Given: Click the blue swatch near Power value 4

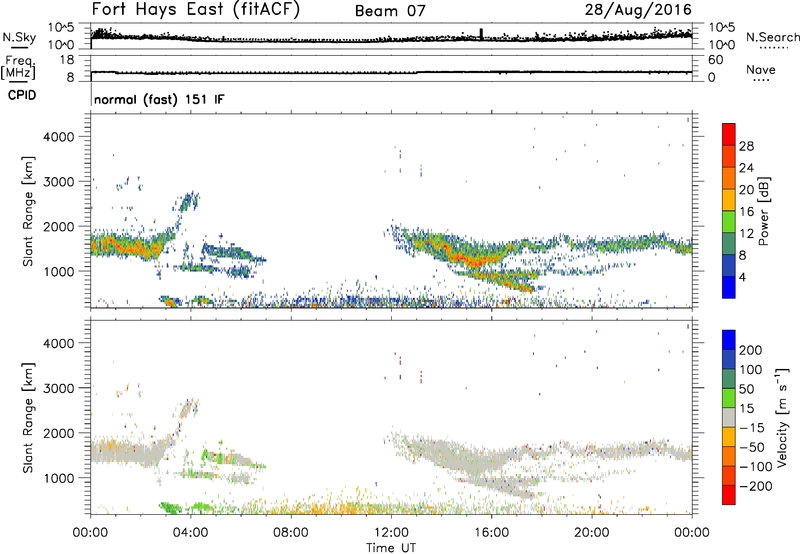Looking at the screenshot, I should tap(729, 286).
